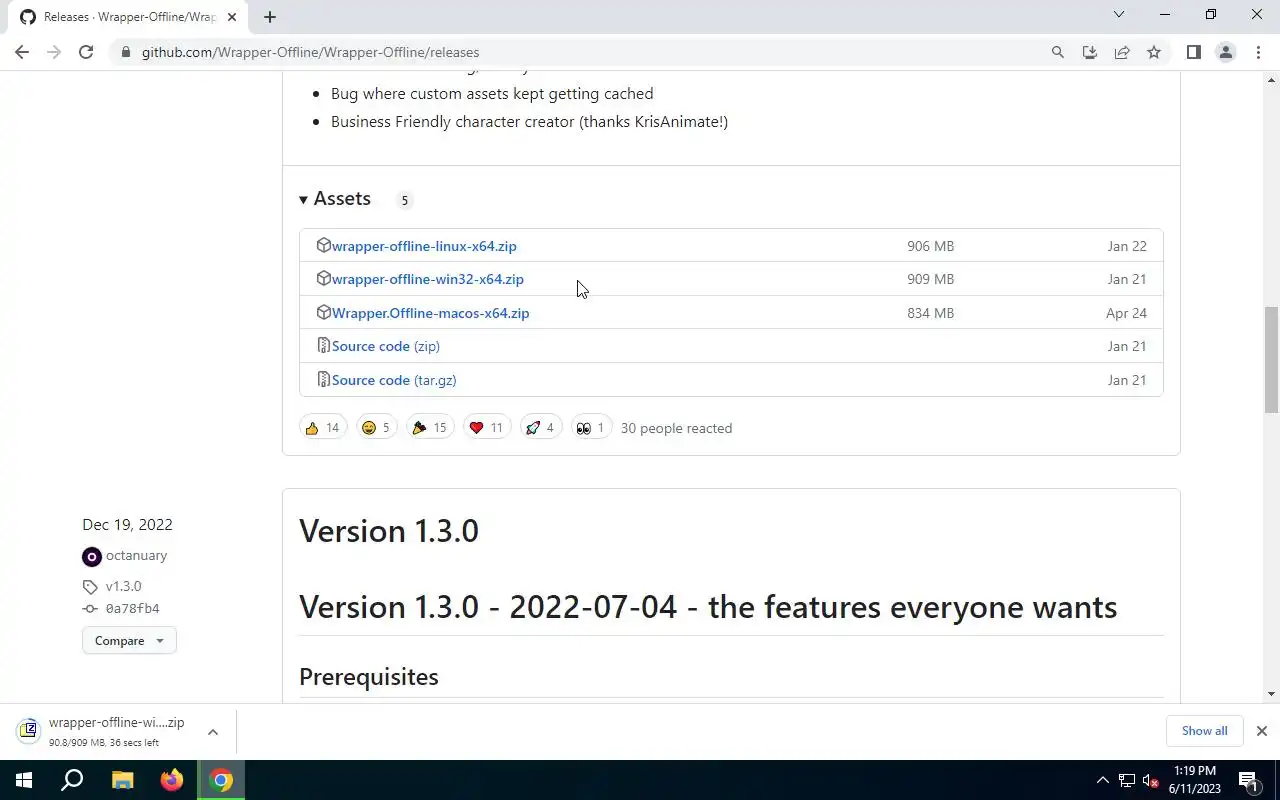The width and height of the screenshot is (1280, 800).
Task: React with the laugh emoji
Action: [377, 428]
